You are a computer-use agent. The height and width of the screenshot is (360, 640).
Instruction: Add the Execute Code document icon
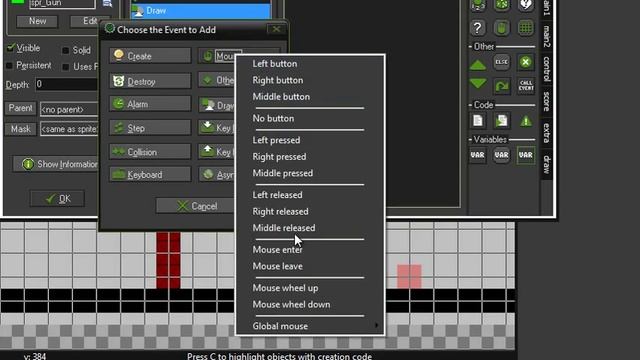tap(478, 120)
